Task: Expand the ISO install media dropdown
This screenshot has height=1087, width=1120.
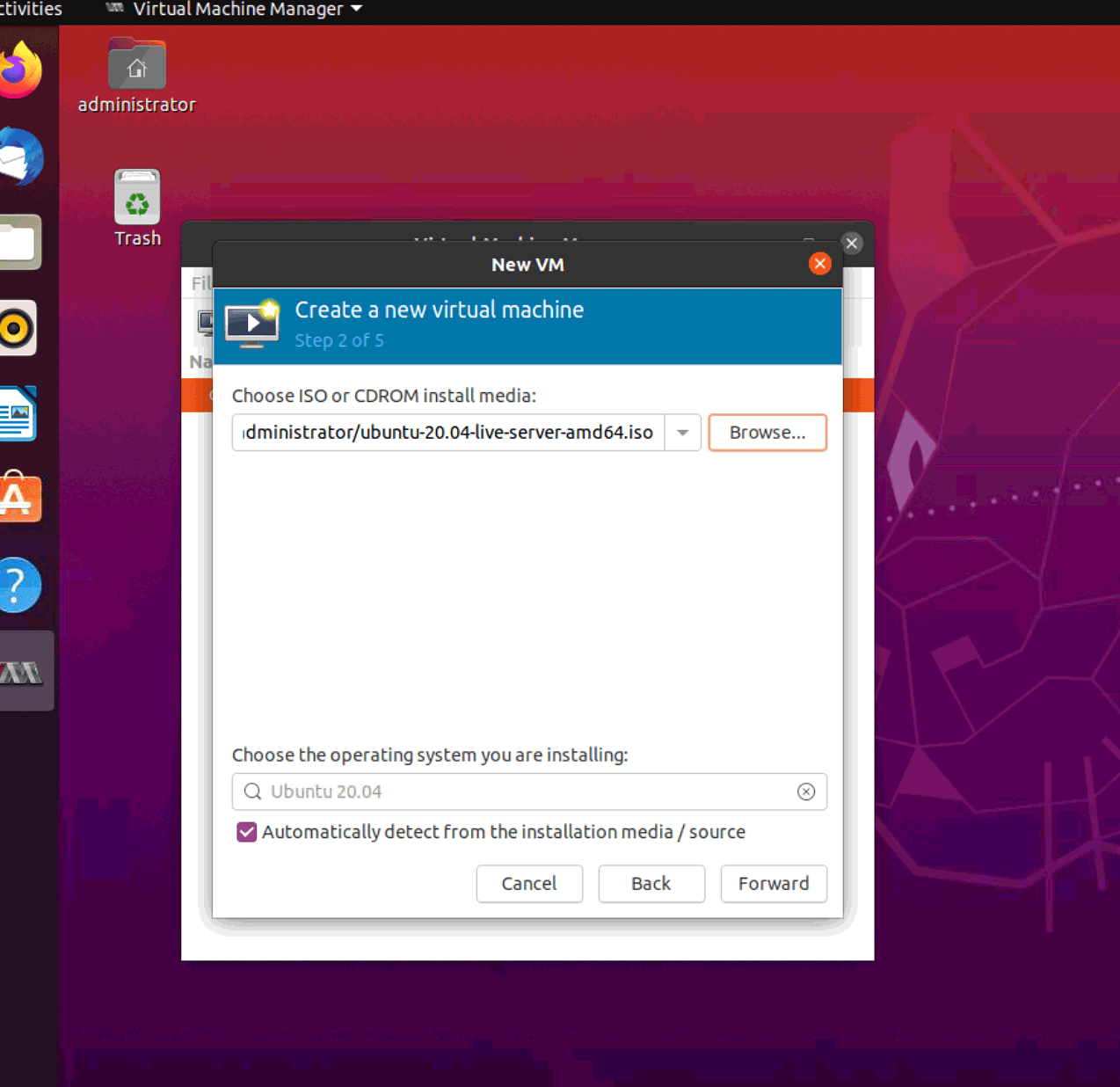Action: click(x=682, y=432)
